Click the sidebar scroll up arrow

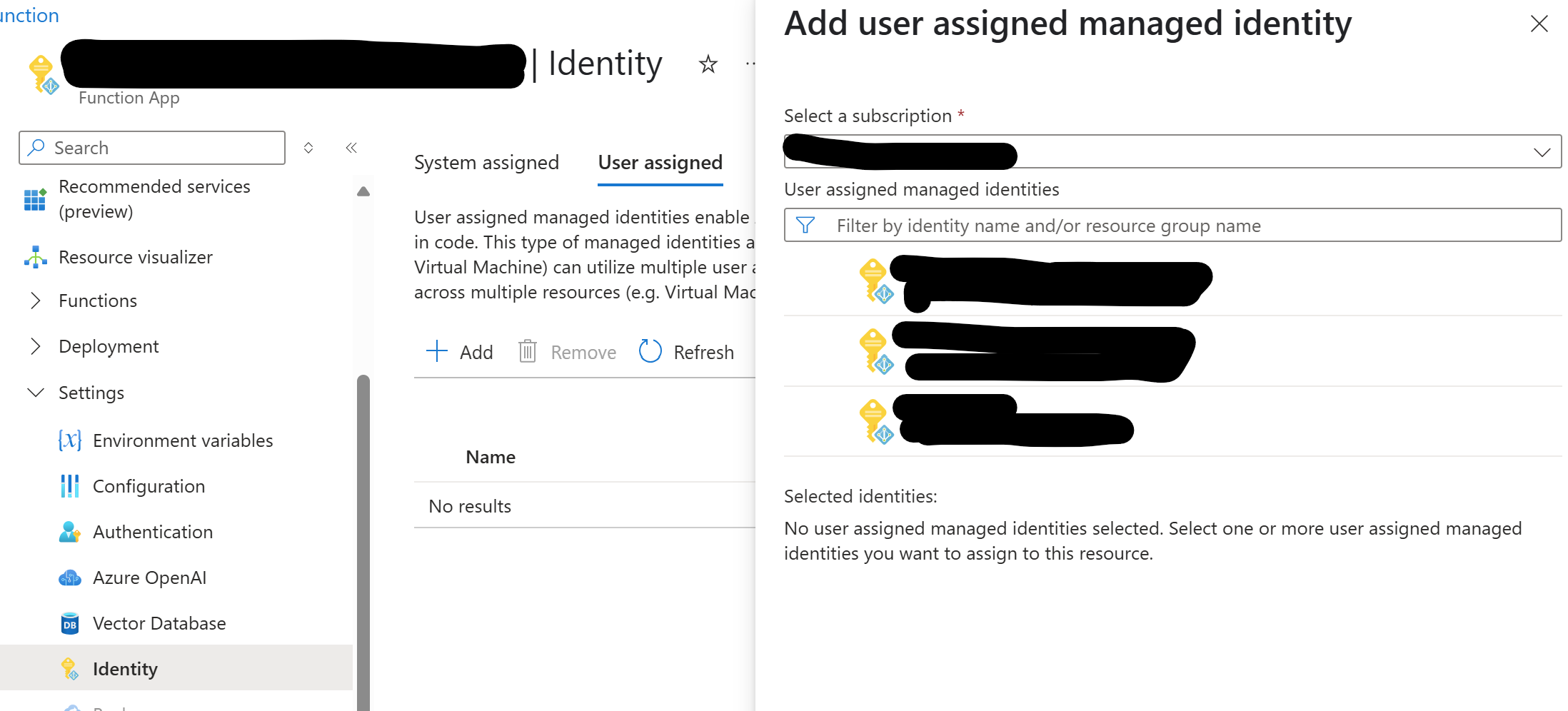(363, 191)
